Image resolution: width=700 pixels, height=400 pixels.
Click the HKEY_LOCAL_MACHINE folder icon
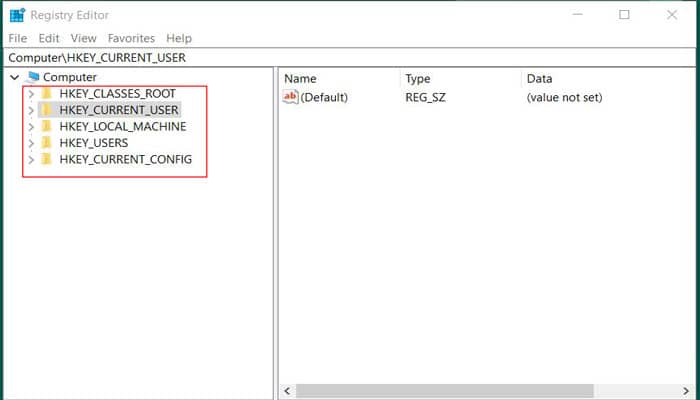click(x=47, y=127)
